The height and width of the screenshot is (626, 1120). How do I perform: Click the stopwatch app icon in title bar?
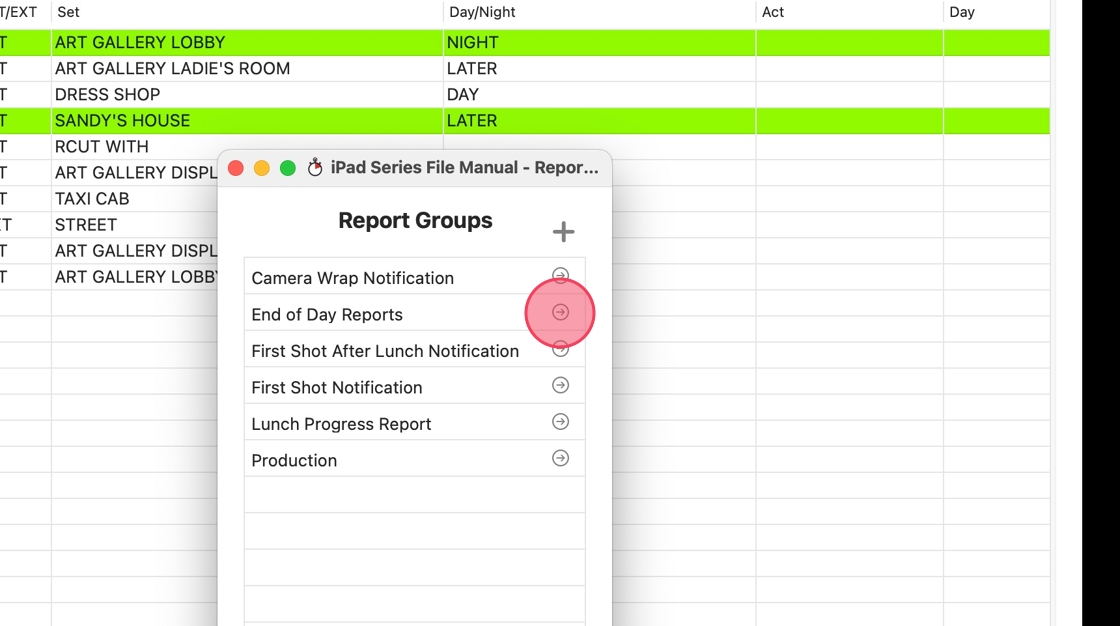(315, 168)
